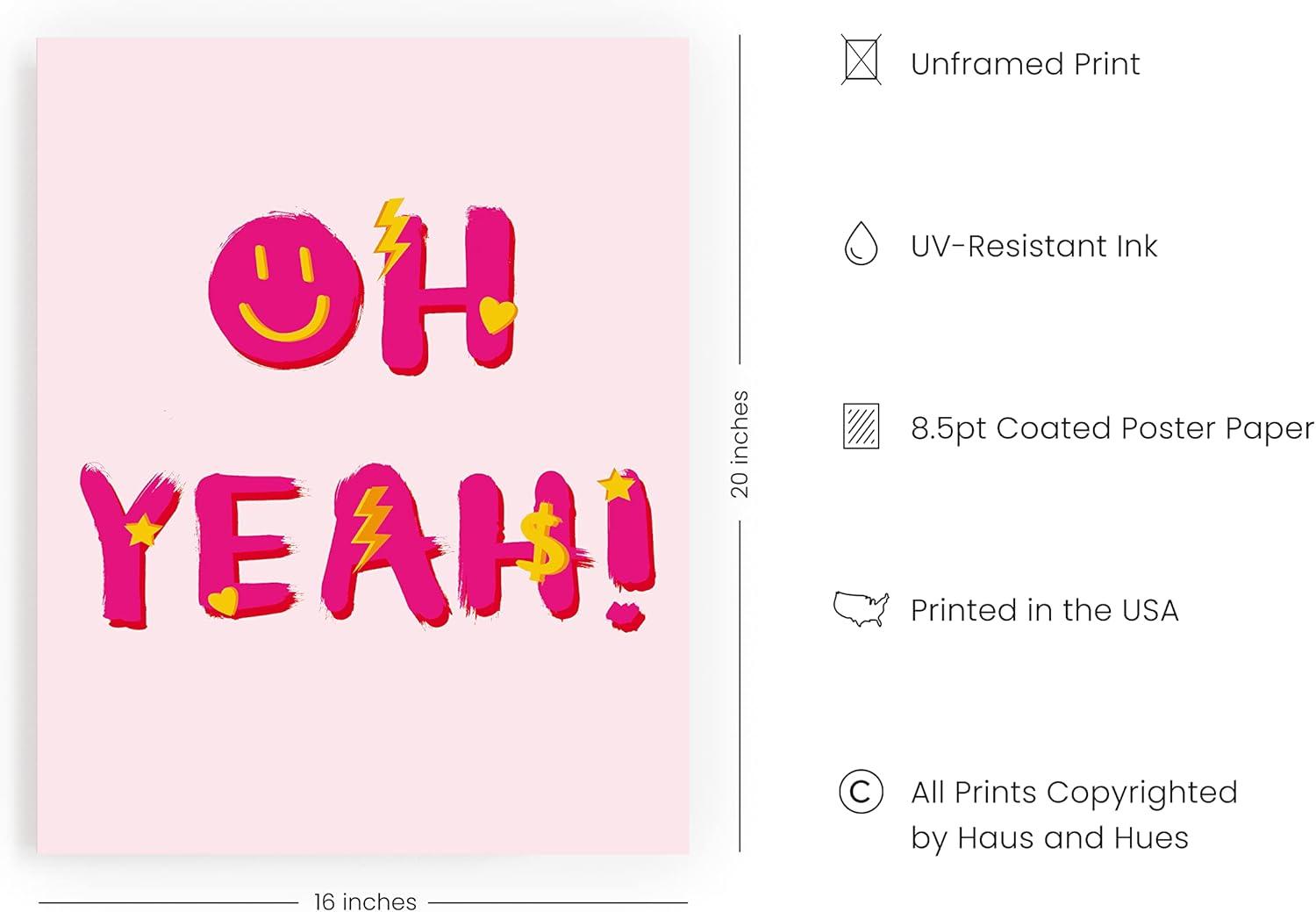Click the 8.5pt Coated Poster Paper text

pos(1112,428)
